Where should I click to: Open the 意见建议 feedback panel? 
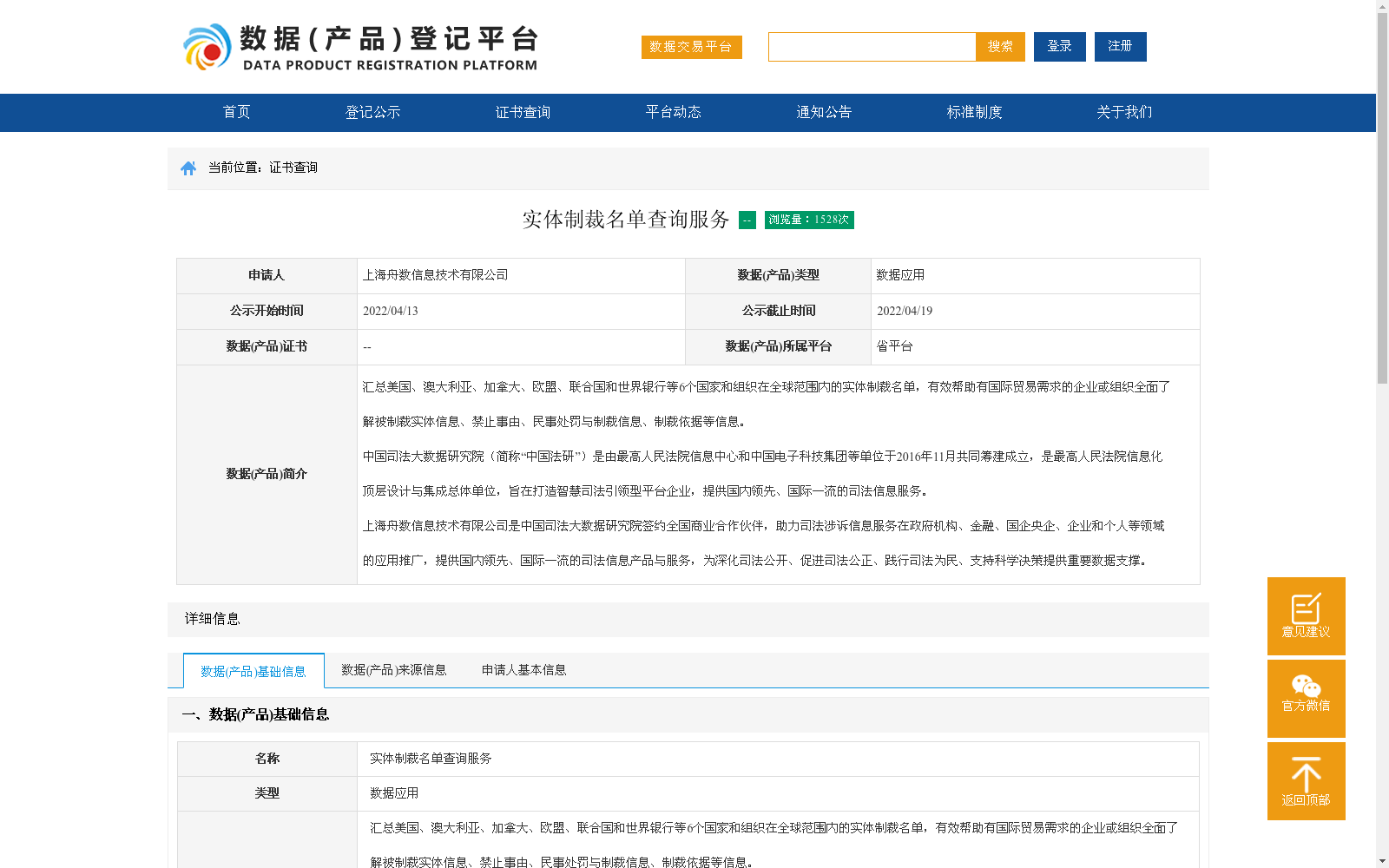click(x=1306, y=616)
